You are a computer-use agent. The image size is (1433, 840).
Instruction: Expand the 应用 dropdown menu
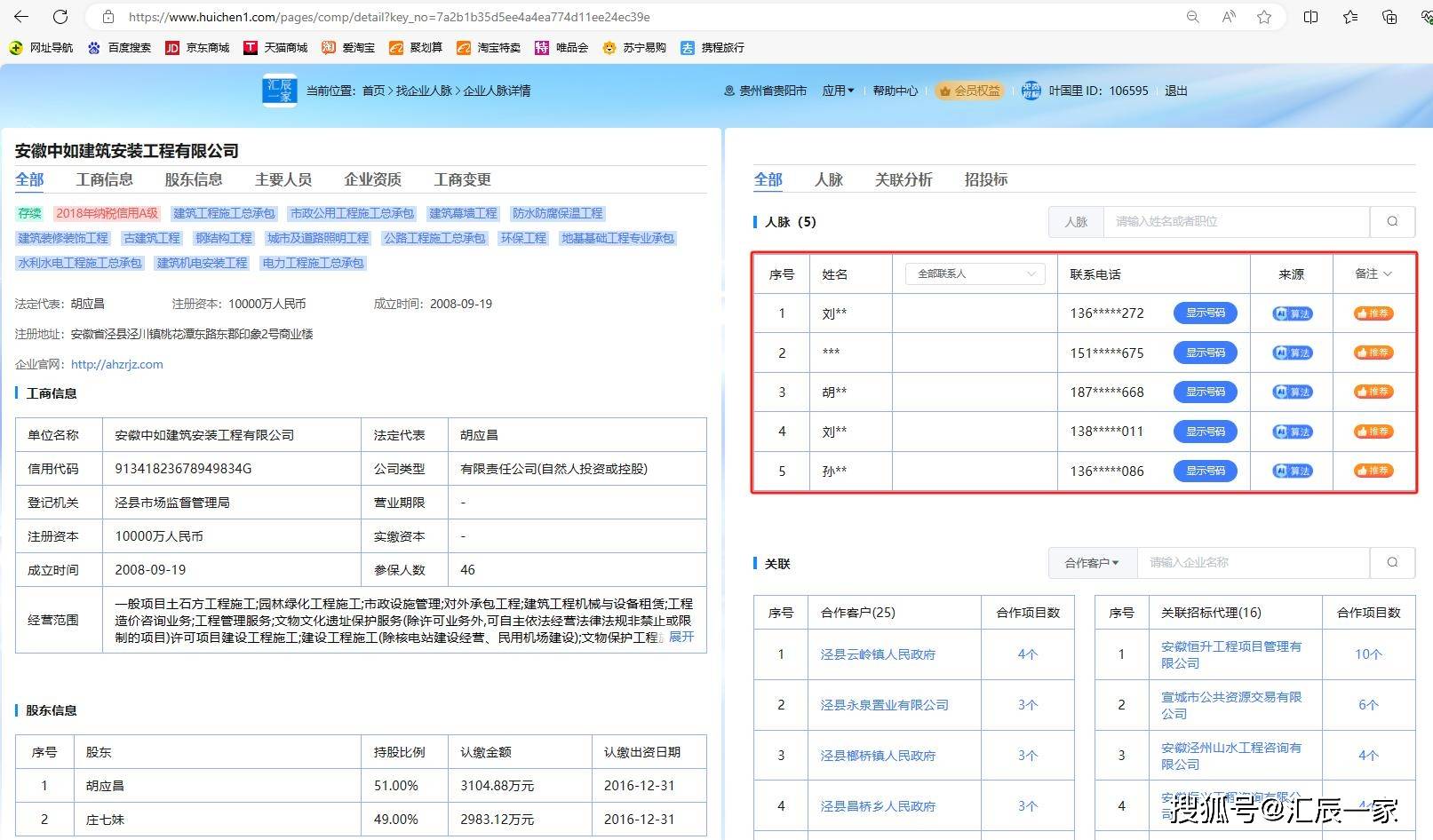point(838,91)
